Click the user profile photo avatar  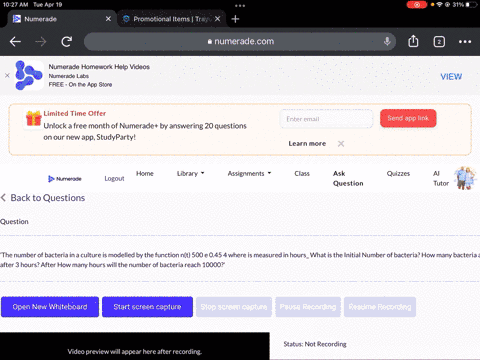(x=466, y=178)
